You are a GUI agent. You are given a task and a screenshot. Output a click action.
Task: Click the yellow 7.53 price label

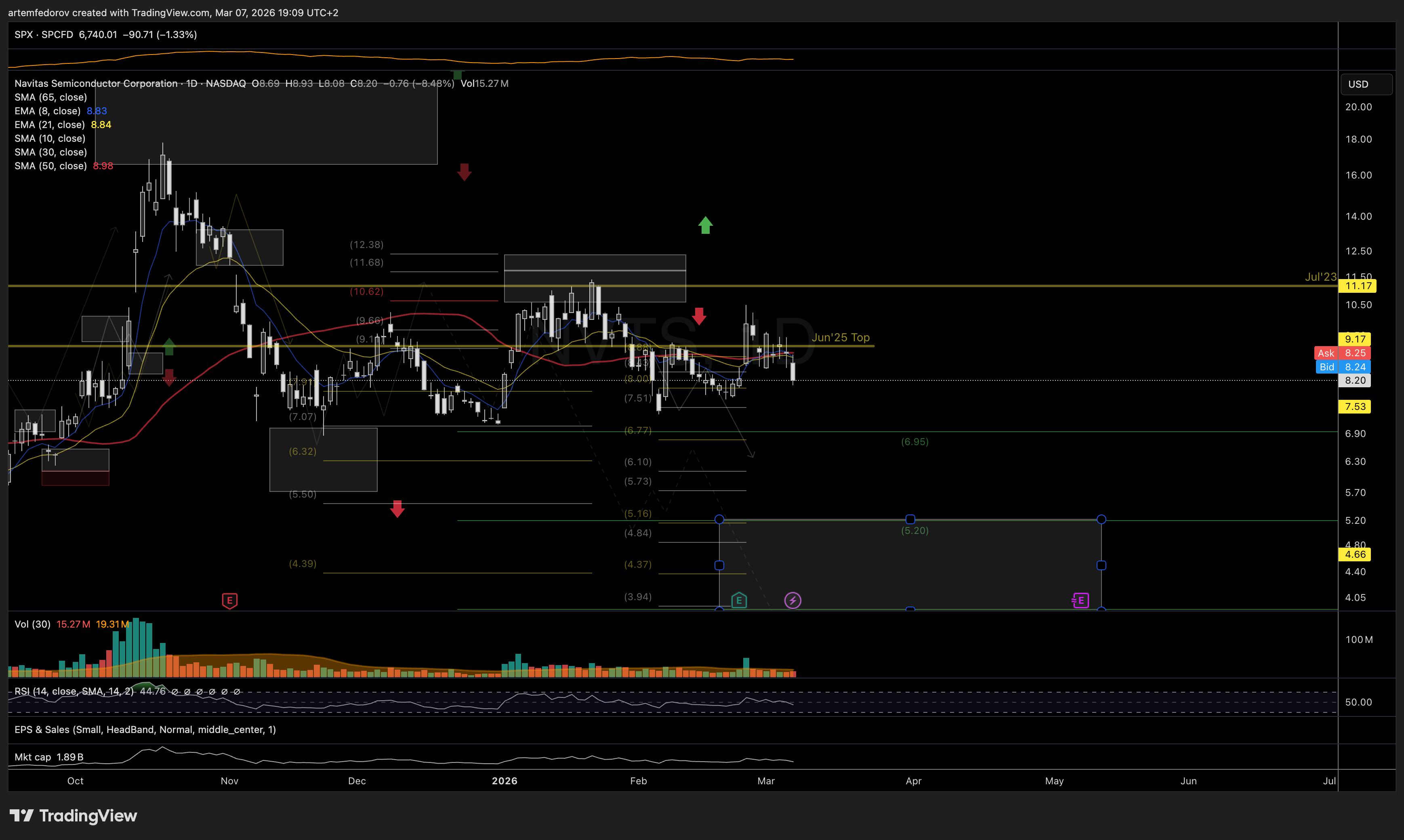(1355, 406)
